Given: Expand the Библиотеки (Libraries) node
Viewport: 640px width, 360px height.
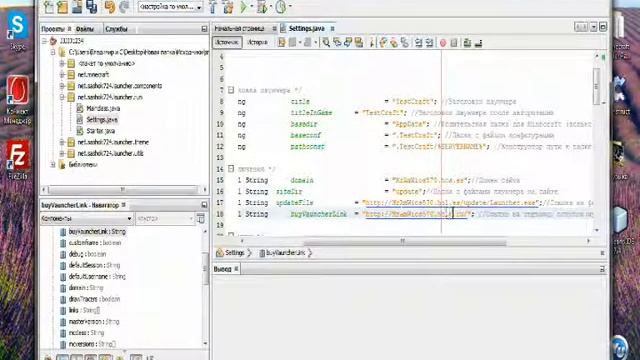Looking at the screenshot, I should click(x=53, y=164).
